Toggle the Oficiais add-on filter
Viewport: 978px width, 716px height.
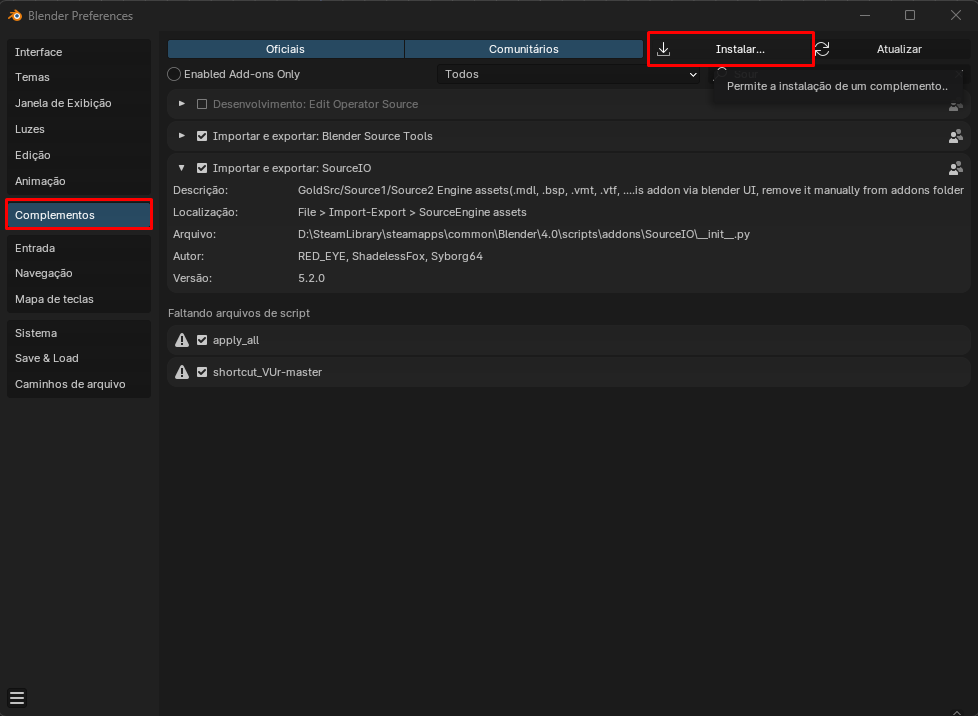click(286, 49)
